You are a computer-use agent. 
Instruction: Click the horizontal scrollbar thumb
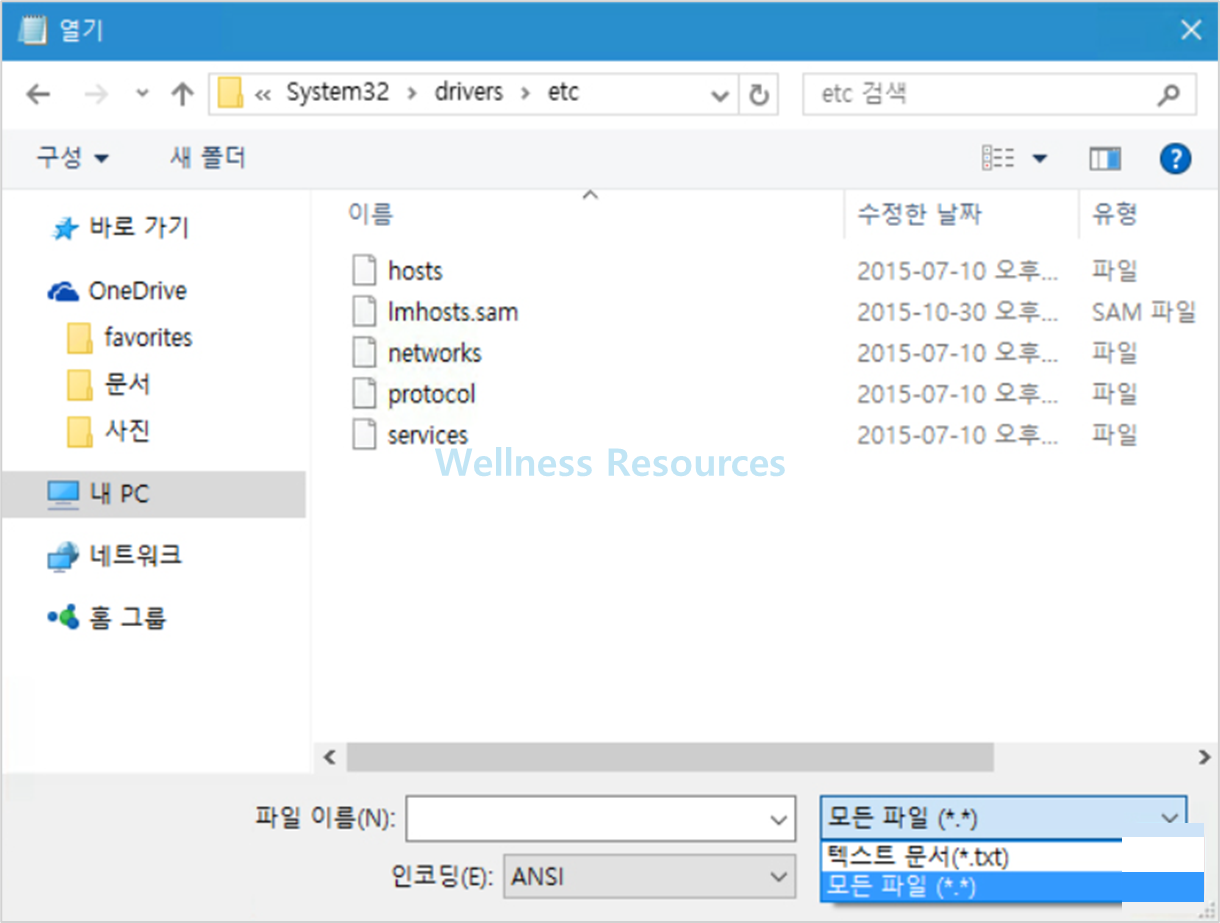(x=670, y=756)
